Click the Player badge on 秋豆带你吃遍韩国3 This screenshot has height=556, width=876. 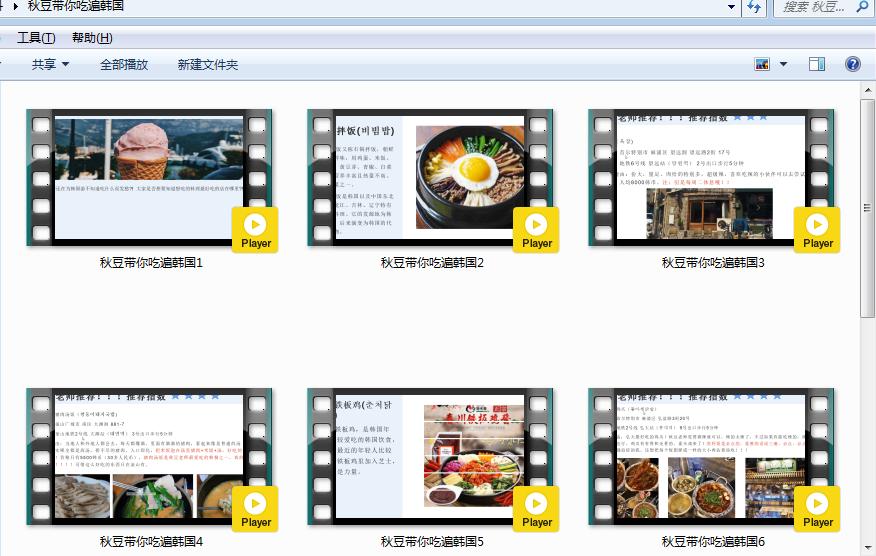coord(817,230)
